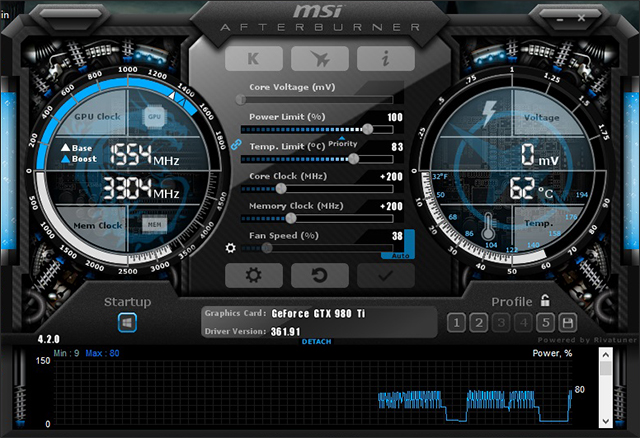Open settings with the gear button

coord(253,276)
